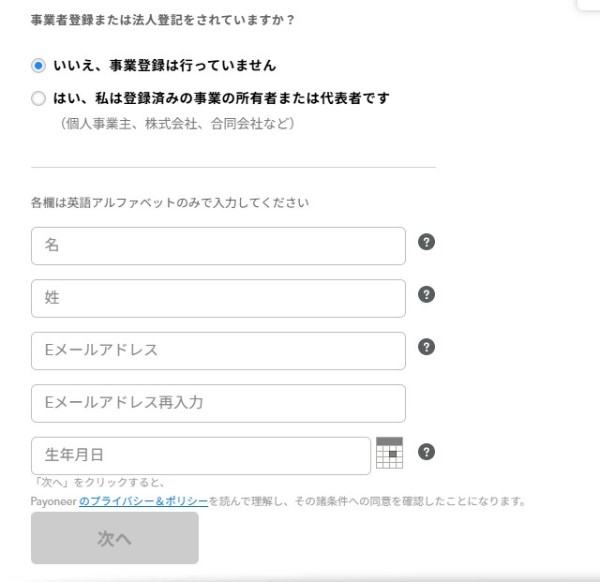Show help for the 生年月日 field

tap(426, 452)
